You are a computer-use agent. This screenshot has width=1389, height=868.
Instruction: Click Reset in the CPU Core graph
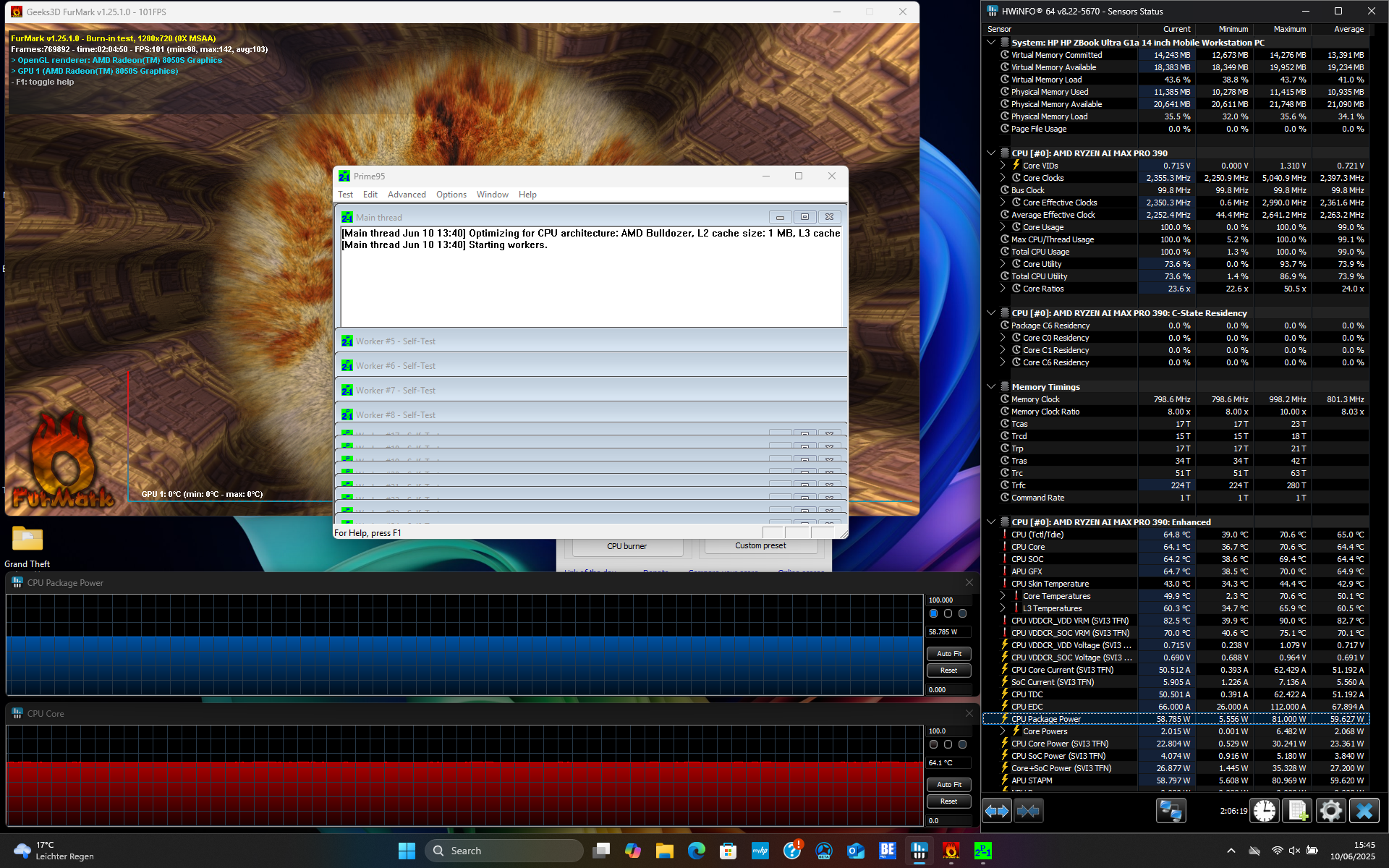948,801
